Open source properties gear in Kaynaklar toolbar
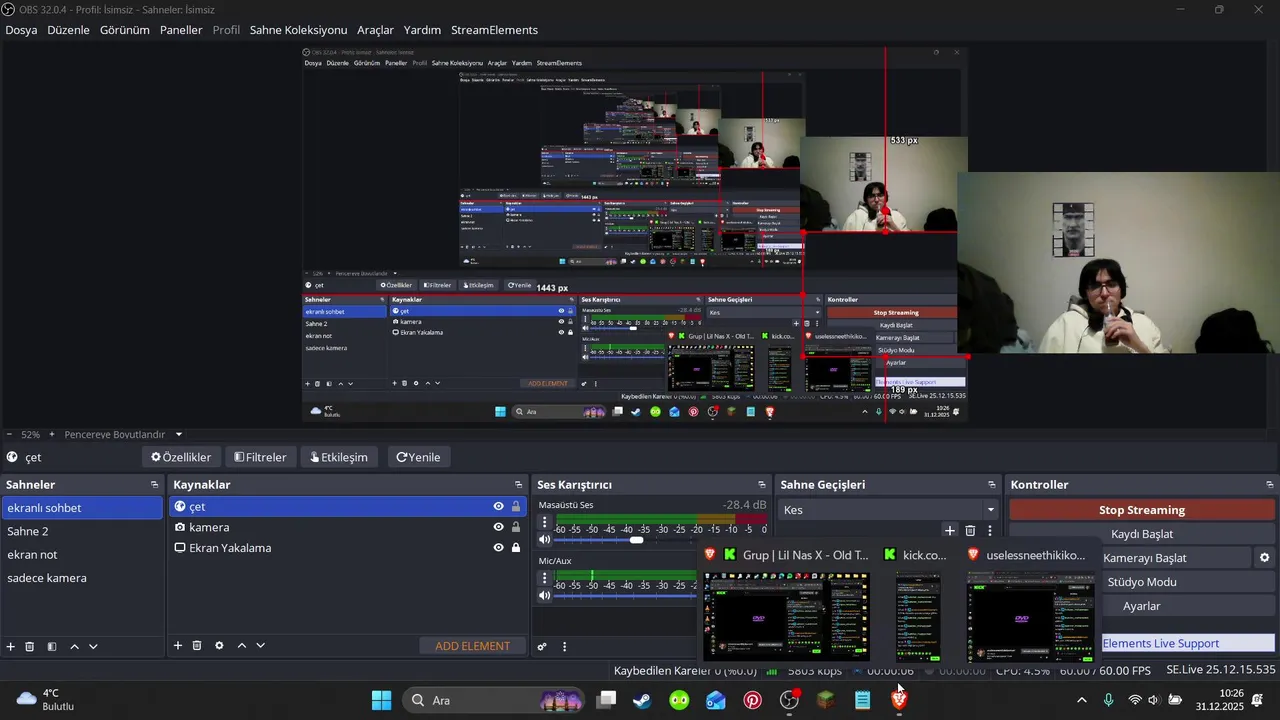Screen dimensions: 1280x720 pyautogui.click(x=219, y=646)
